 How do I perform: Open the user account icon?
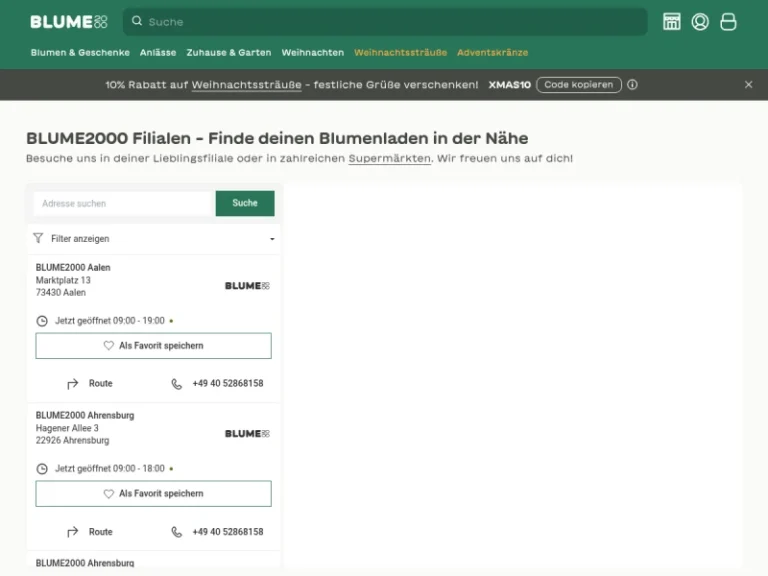[x=700, y=22]
